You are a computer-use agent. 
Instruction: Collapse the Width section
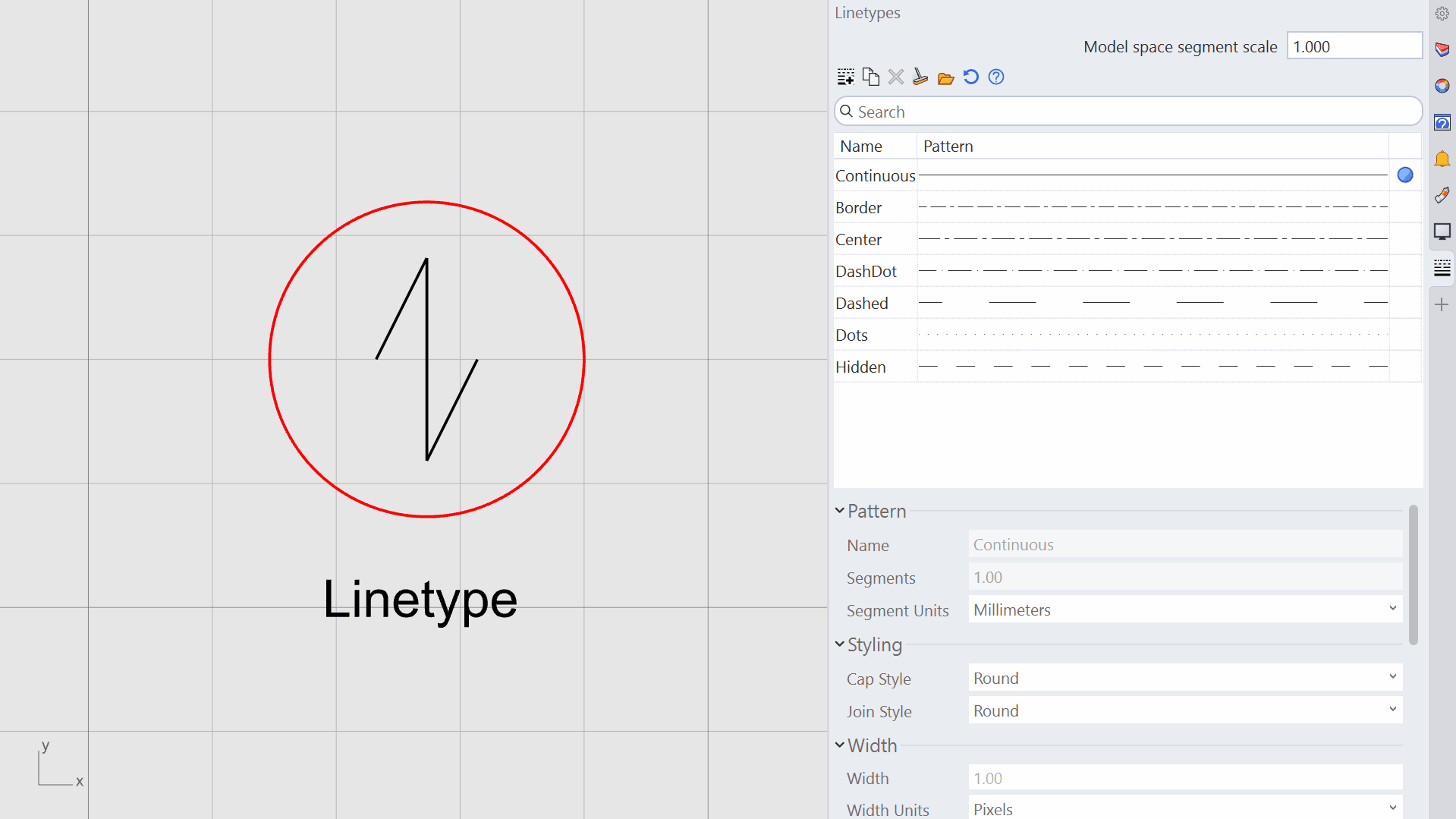840,745
